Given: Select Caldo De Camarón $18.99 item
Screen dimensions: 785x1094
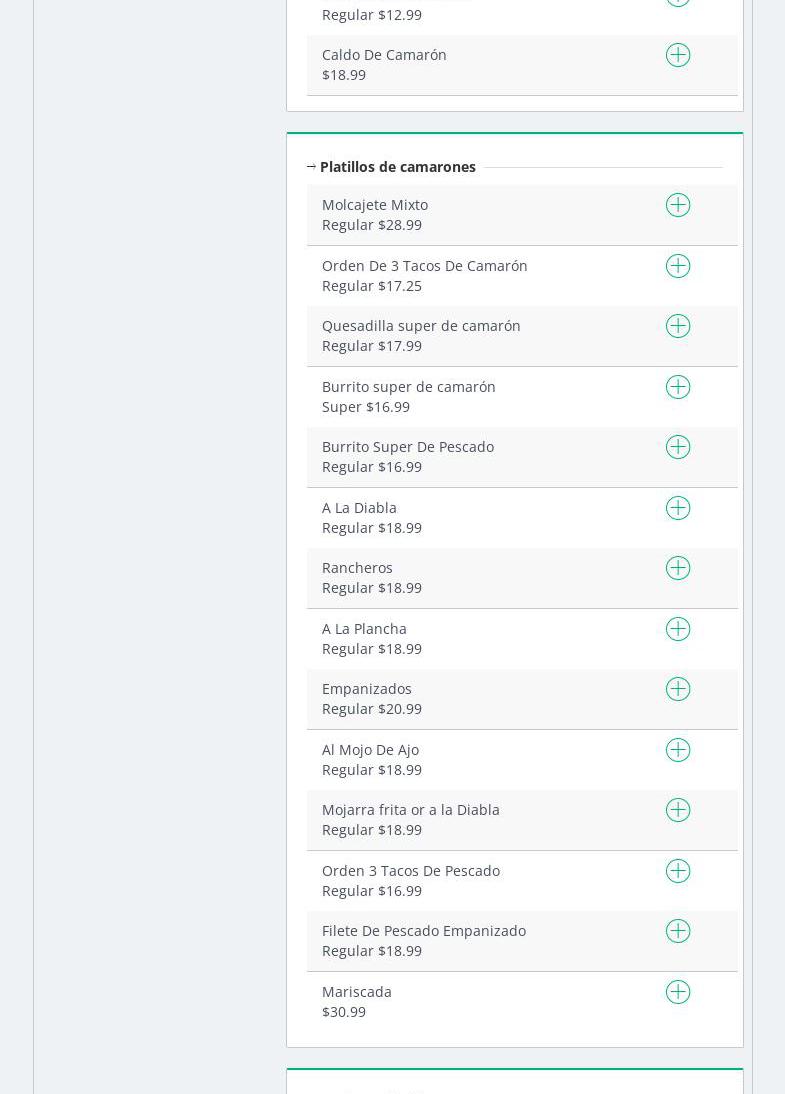Looking at the screenshot, I should pos(384,64).
